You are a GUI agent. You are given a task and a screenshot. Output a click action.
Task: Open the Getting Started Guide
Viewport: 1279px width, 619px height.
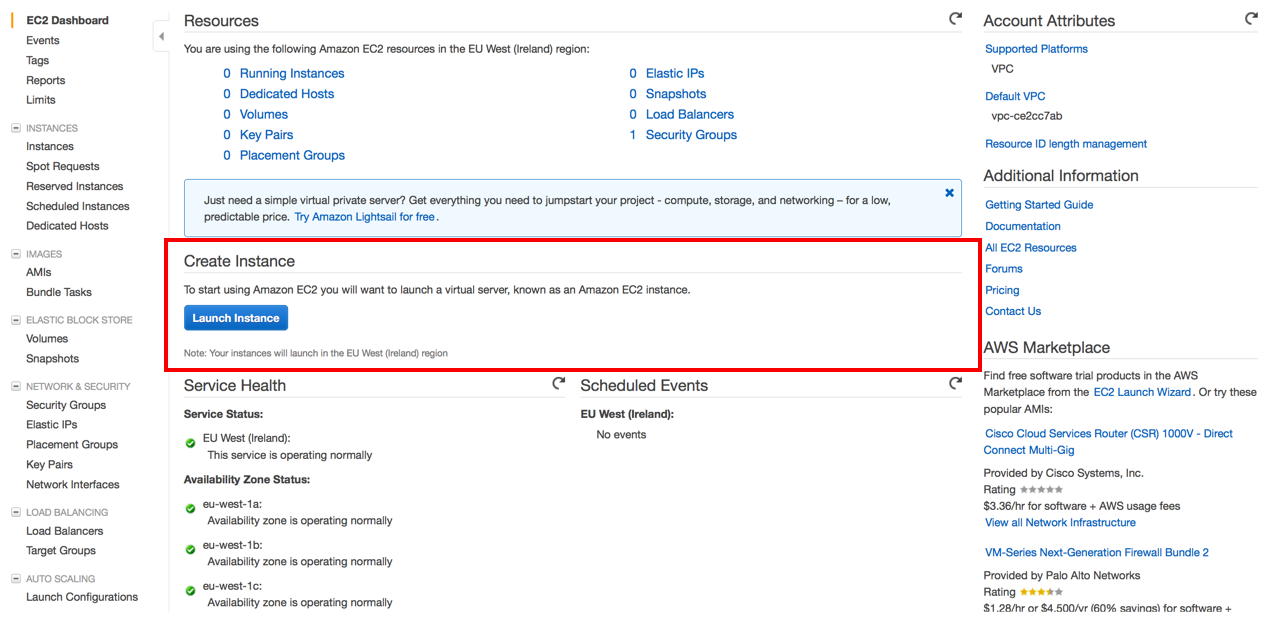[x=1039, y=205]
